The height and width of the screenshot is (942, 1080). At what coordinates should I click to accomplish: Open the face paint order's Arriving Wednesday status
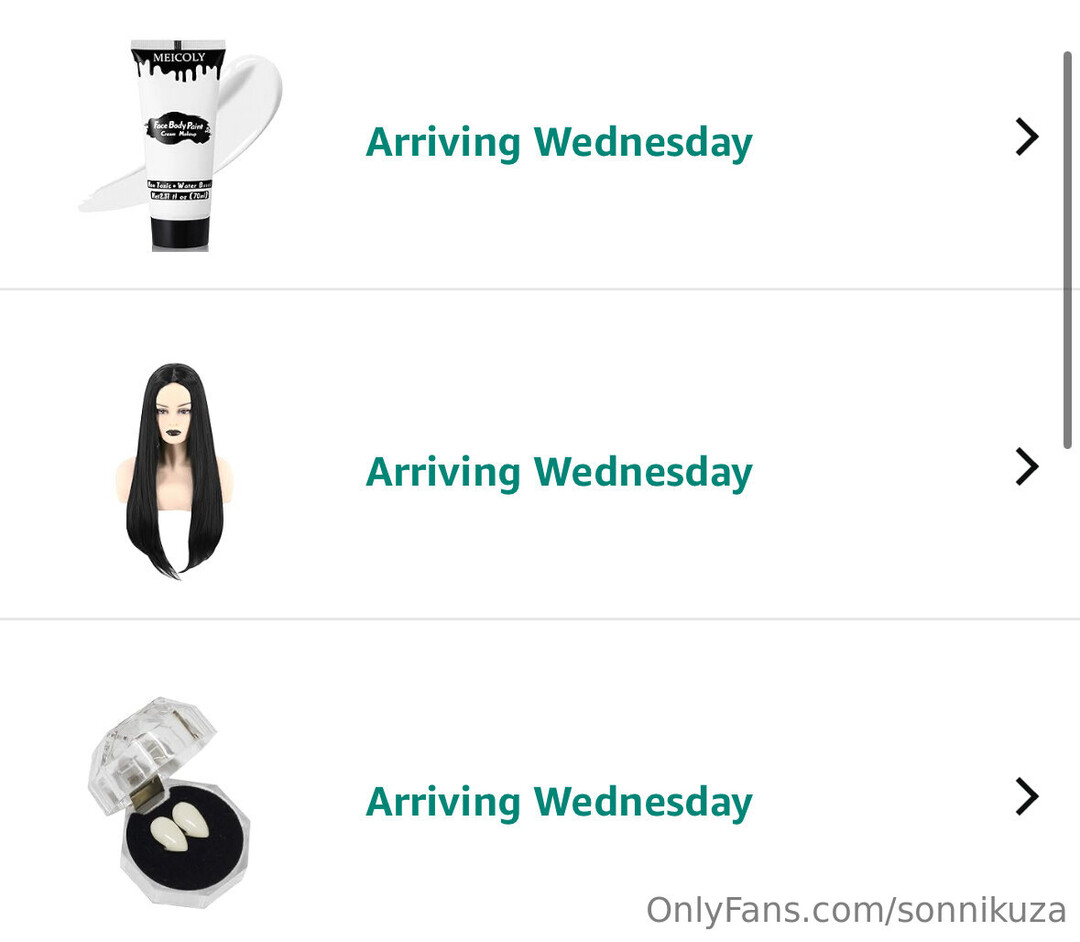pyautogui.click(x=559, y=143)
